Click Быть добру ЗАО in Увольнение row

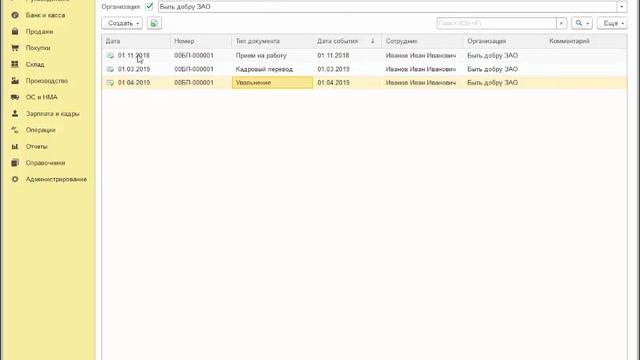coord(493,82)
